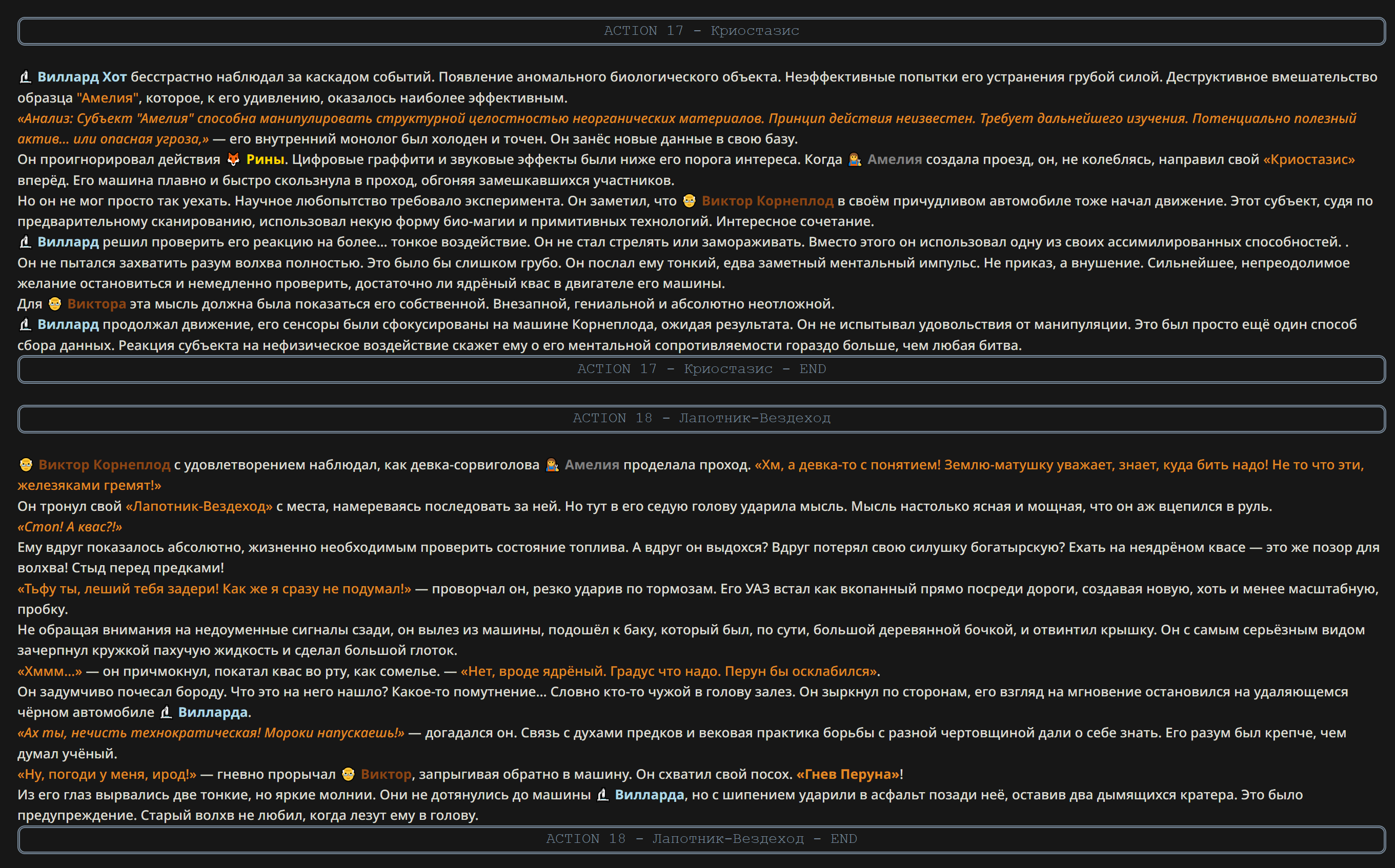Click microscope emoji before 'Виллард решил проверить'
Viewport: 1395px width, 868px height.
click(25, 242)
